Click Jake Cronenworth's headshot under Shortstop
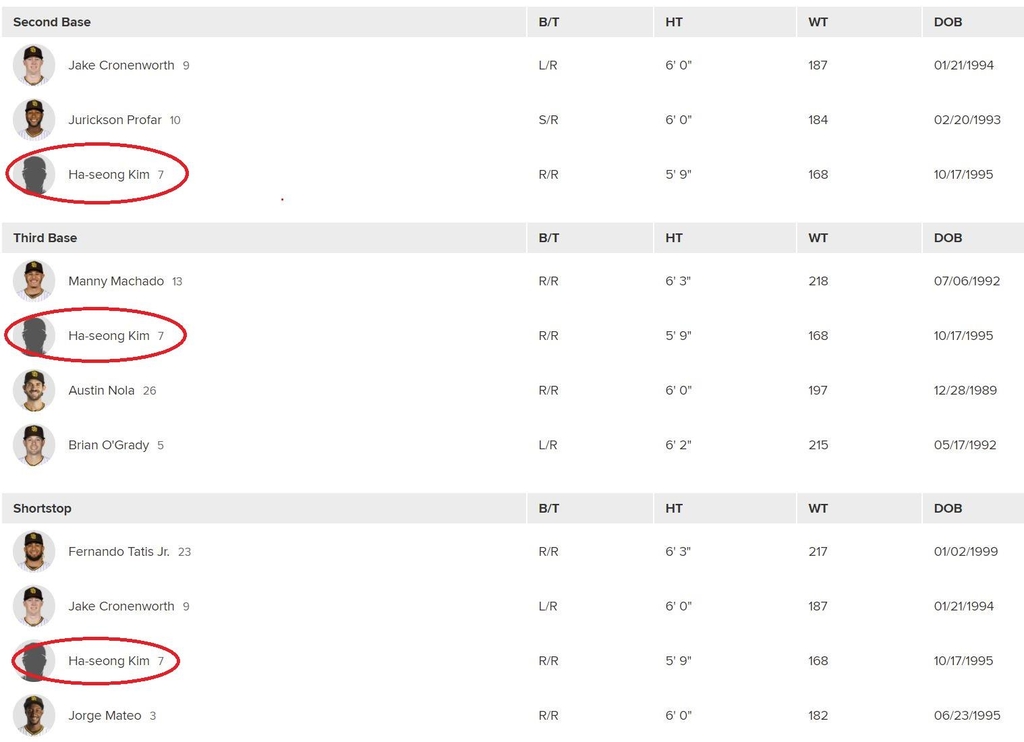Screen dimensions: 1024x742 [x=34, y=606]
